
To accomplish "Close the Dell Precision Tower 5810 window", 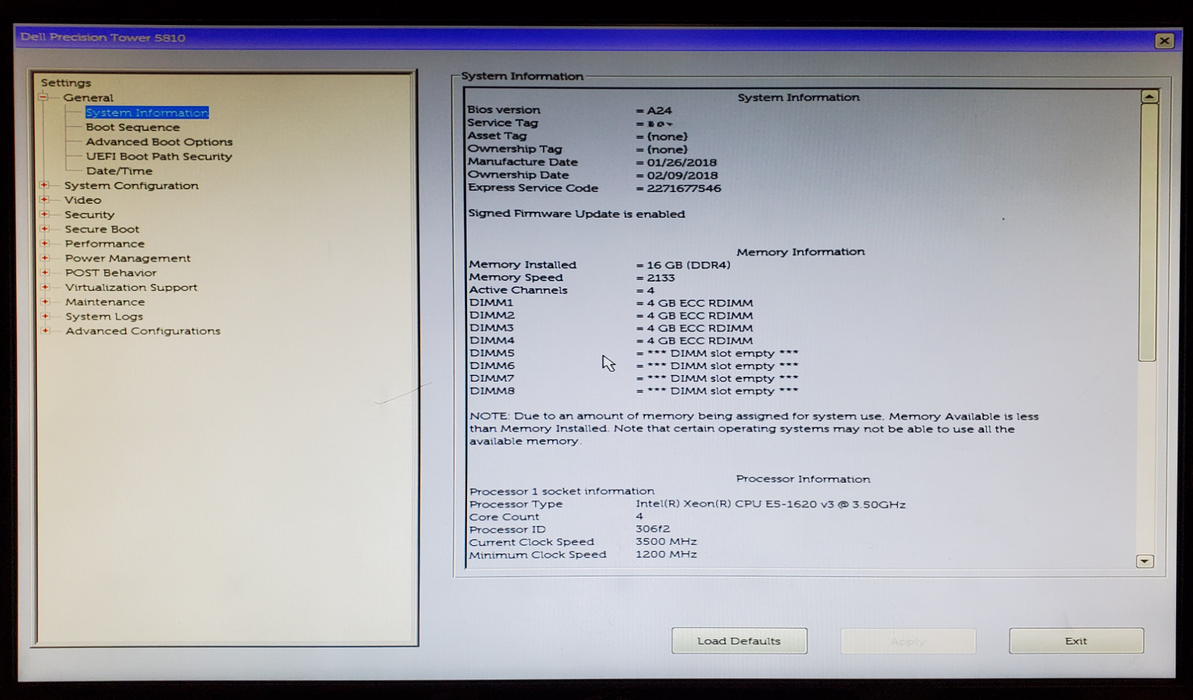I will coord(1164,40).
